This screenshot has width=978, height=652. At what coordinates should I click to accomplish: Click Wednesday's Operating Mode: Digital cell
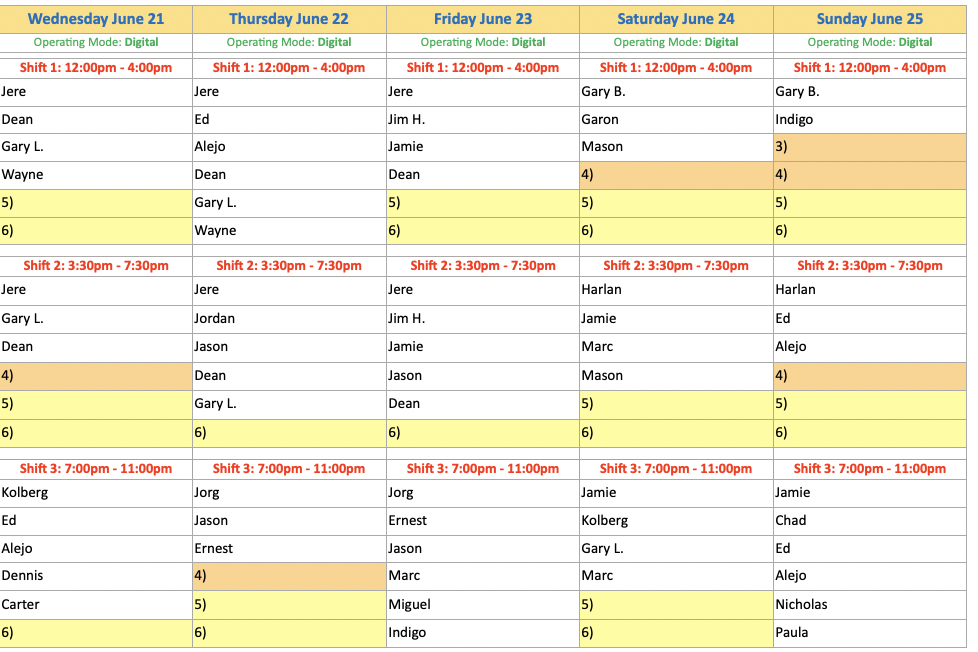pyautogui.click(x=96, y=42)
